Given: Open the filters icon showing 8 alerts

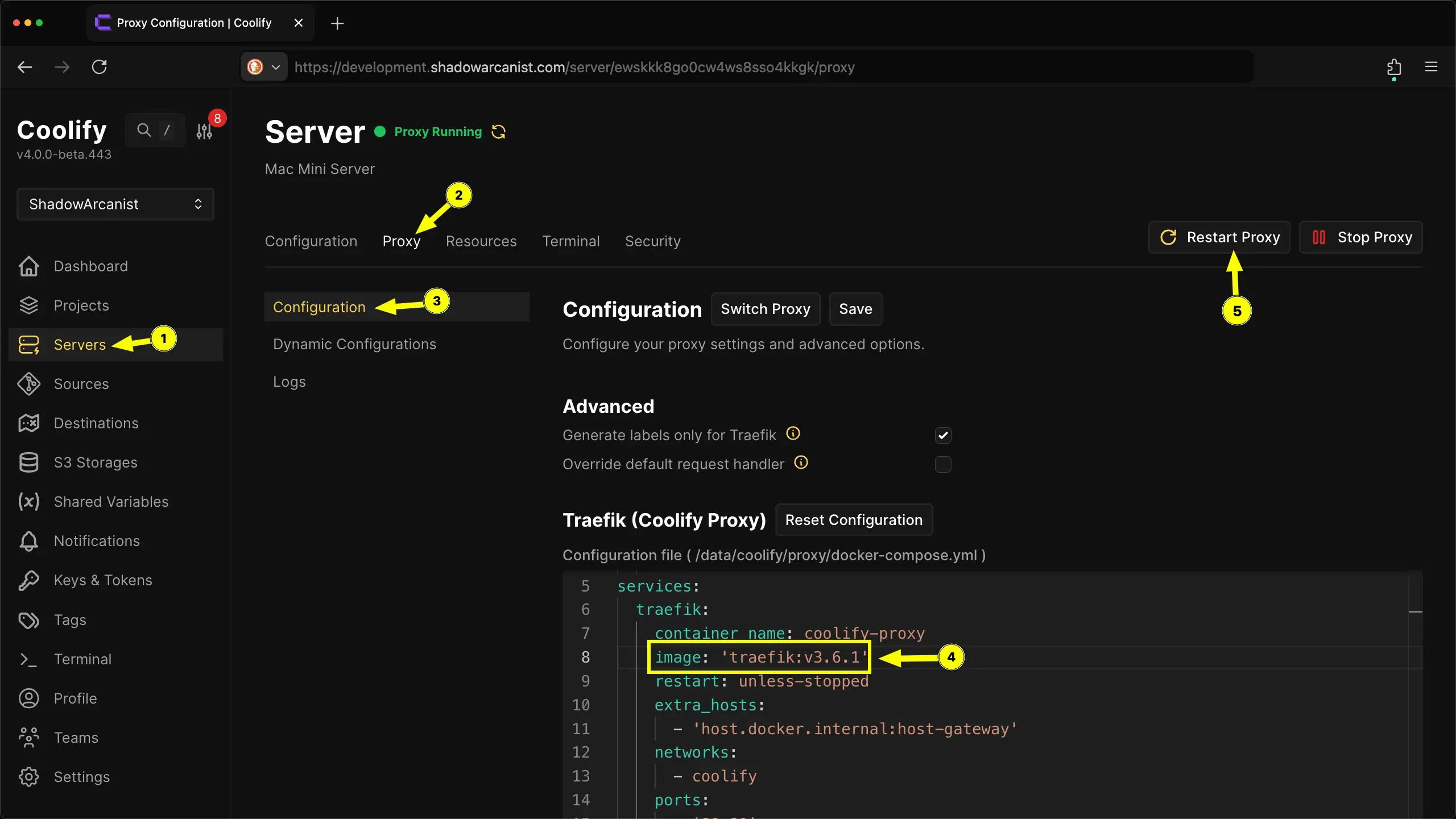Looking at the screenshot, I should point(205,131).
